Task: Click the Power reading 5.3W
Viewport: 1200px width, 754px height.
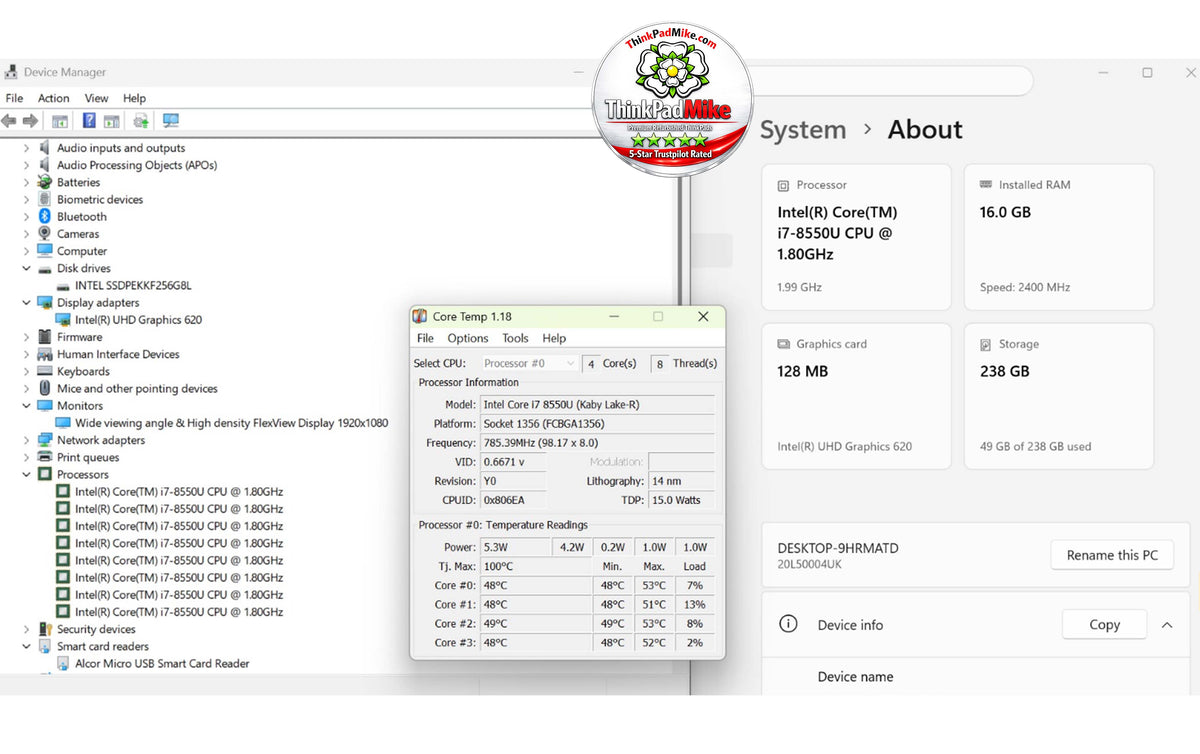Action: click(514, 547)
